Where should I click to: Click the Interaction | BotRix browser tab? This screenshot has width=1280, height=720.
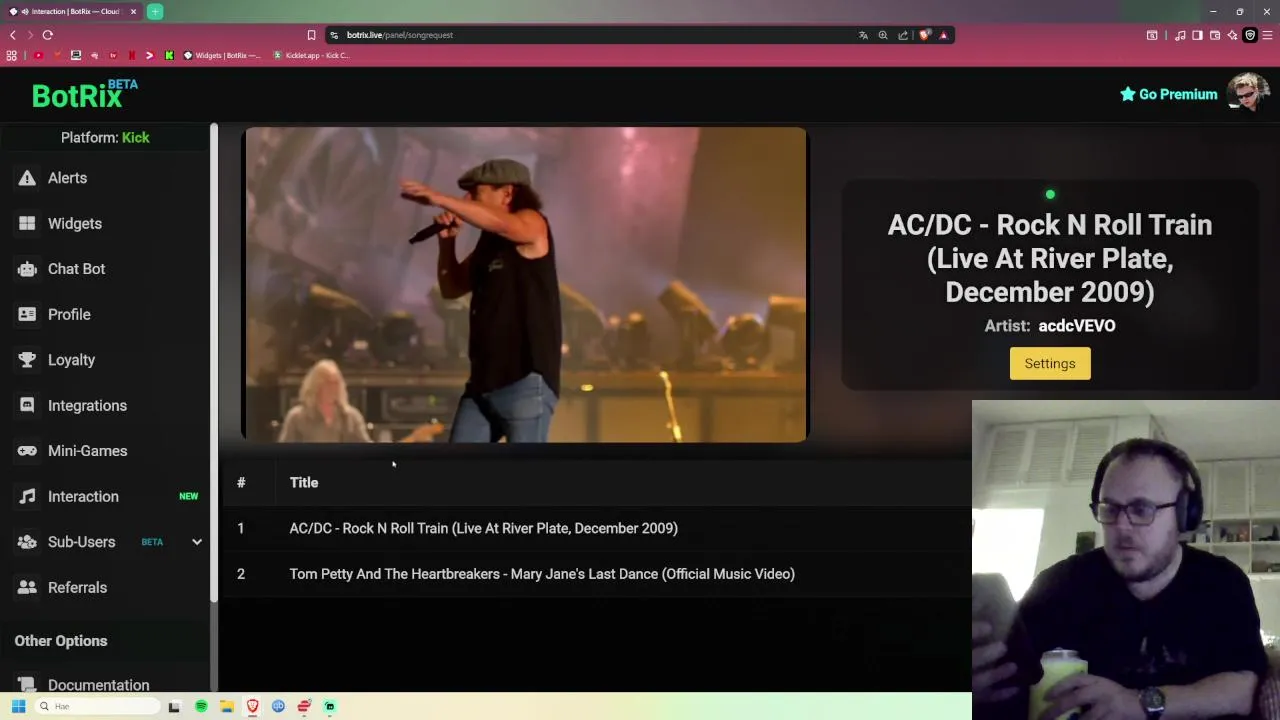click(72, 11)
